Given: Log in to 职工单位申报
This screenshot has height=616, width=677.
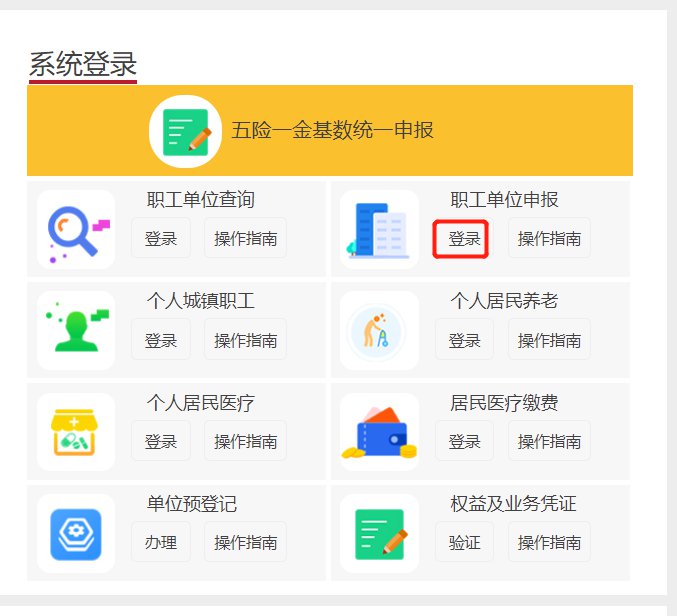Looking at the screenshot, I should pos(464,238).
